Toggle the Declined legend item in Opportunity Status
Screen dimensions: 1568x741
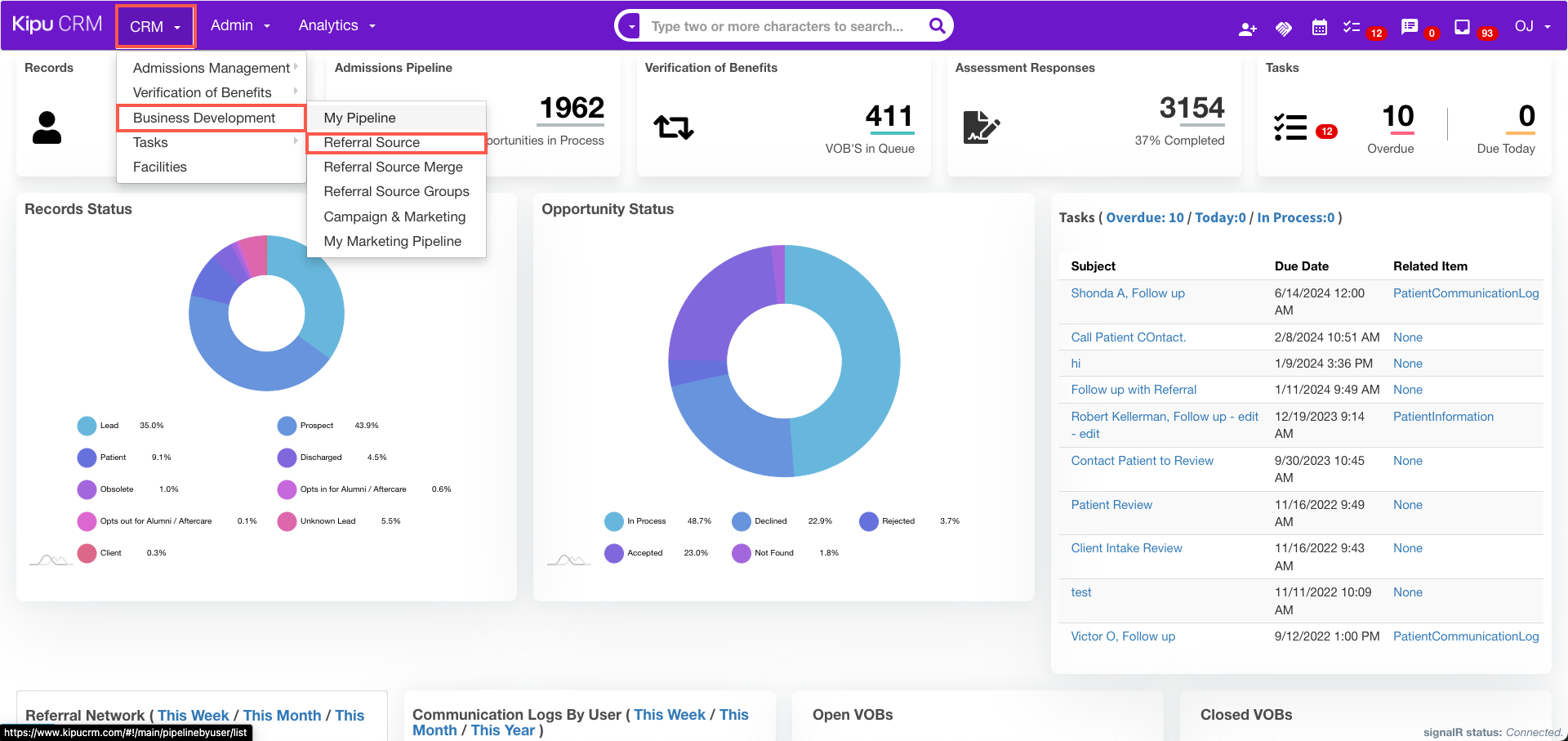point(770,521)
